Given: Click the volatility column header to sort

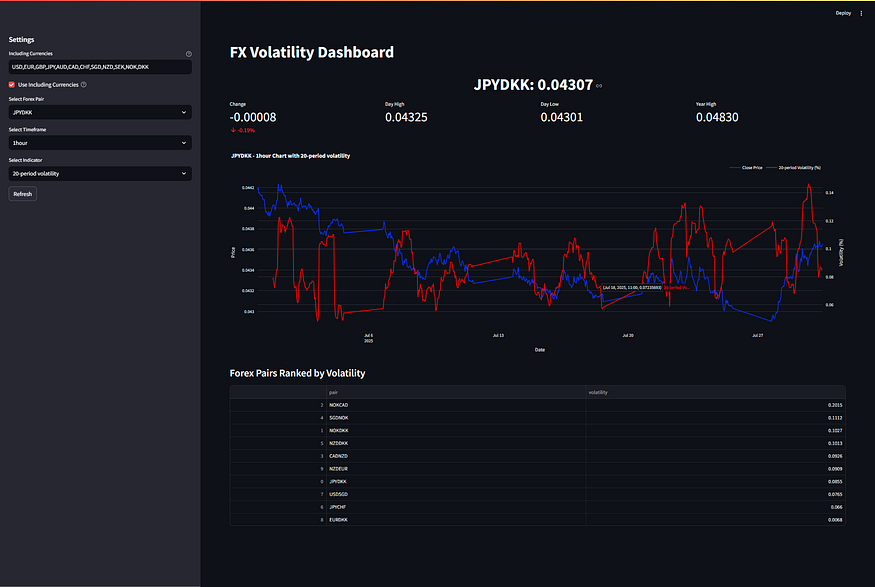Looking at the screenshot, I should pyautogui.click(x=600, y=392).
